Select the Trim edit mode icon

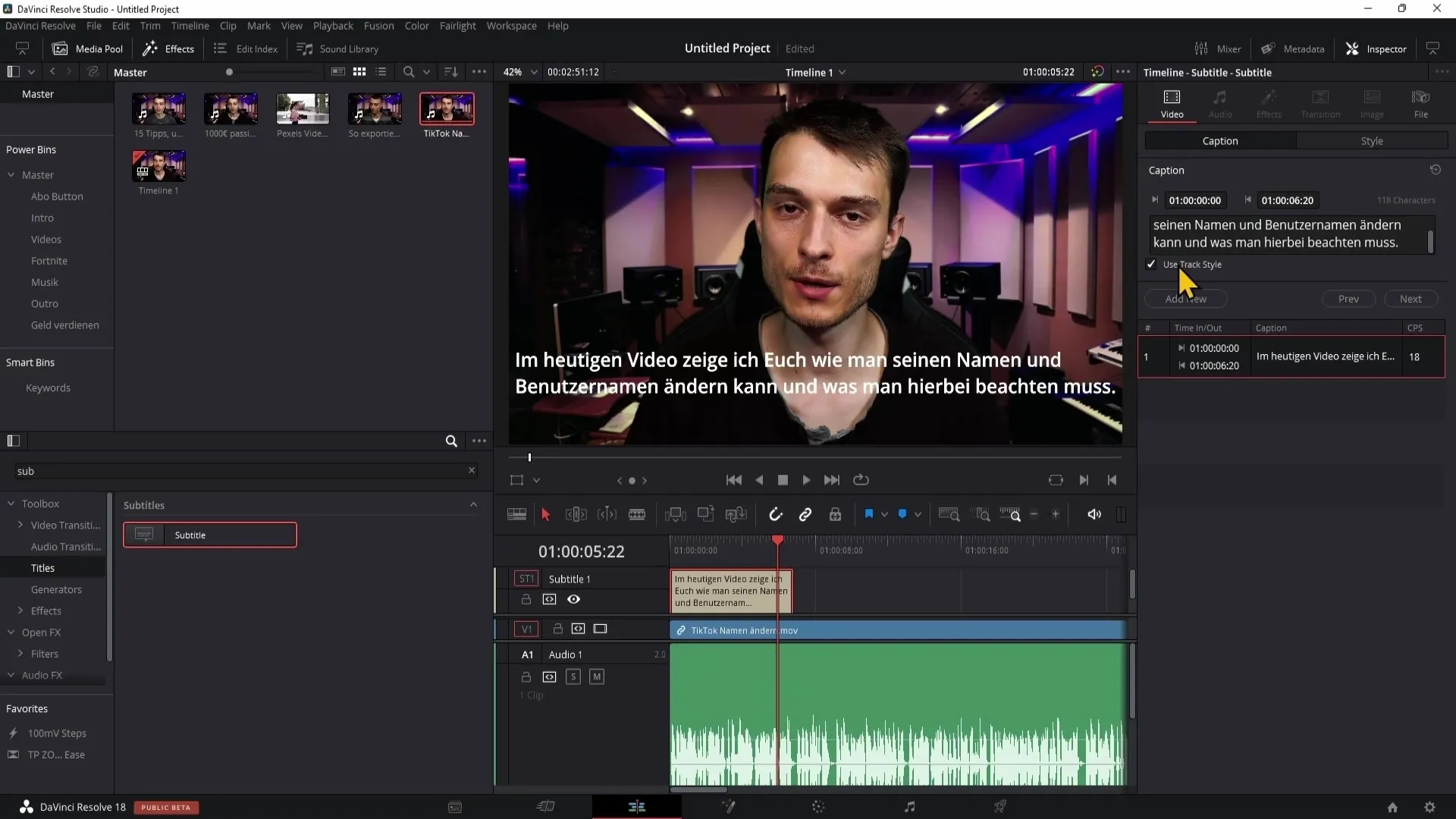click(575, 514)
